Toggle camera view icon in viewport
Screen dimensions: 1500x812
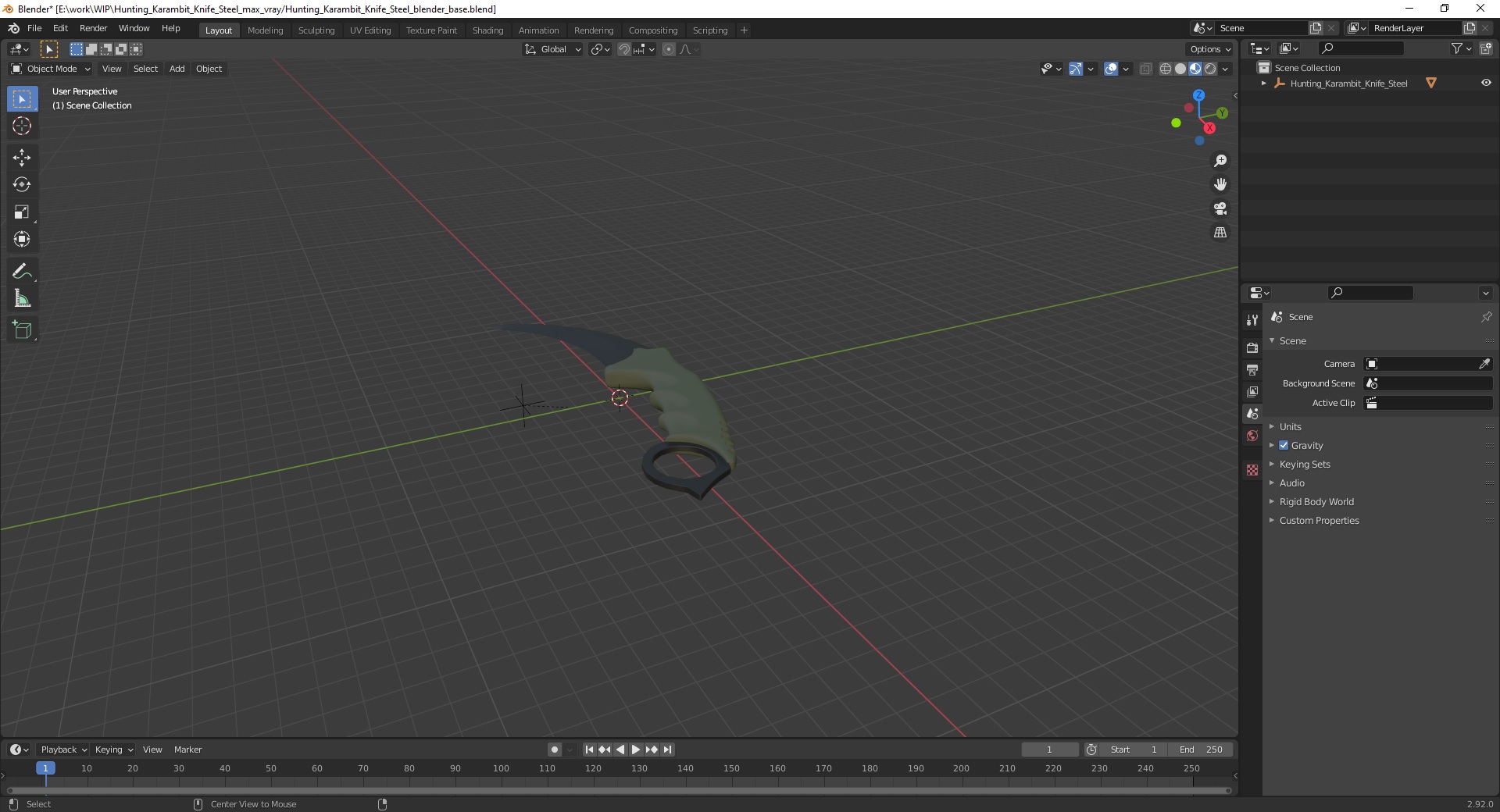[1220, 208]
